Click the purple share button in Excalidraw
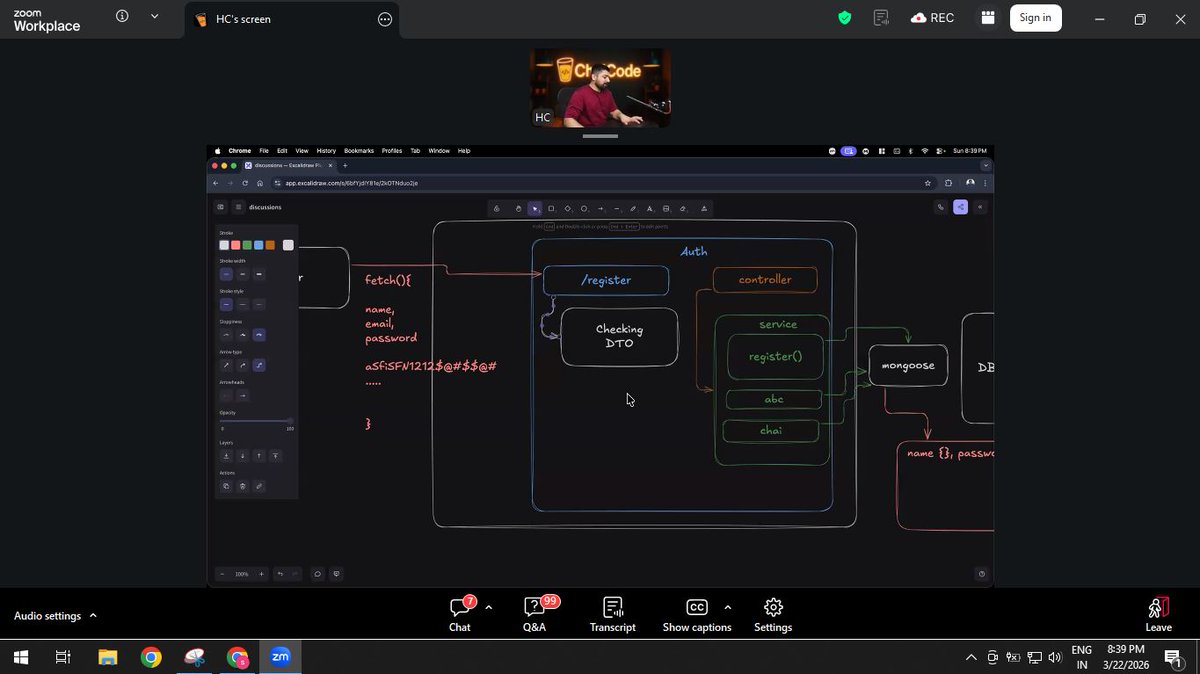This screenshot has width=1200, height=674. 960,207
